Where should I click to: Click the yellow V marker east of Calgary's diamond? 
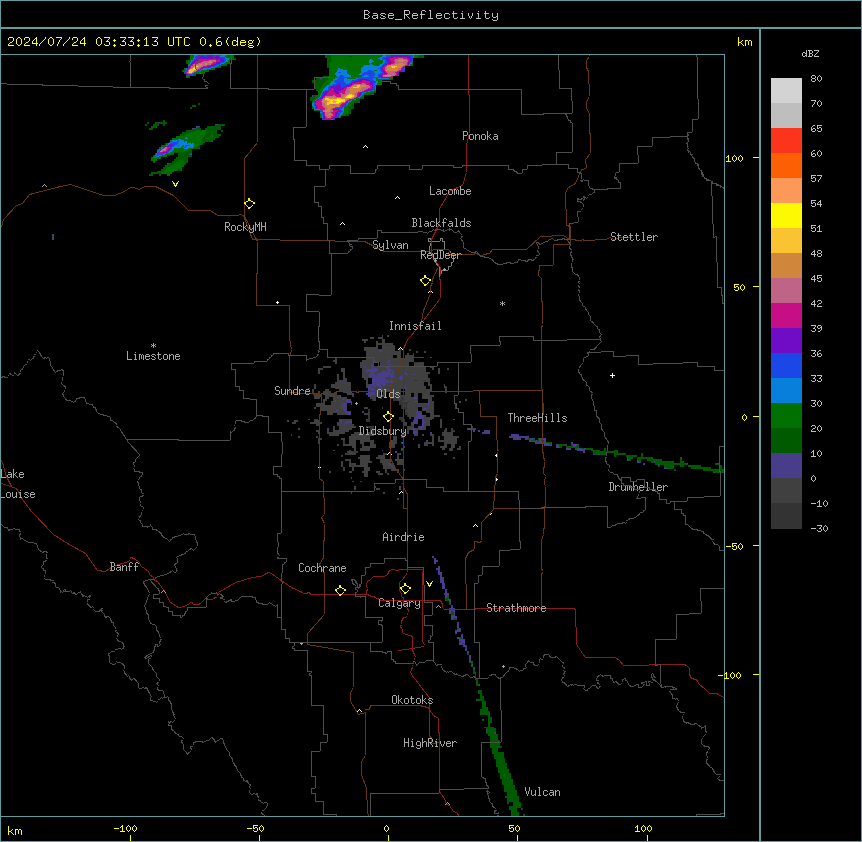pyautogui.click(x=429, y=584)
